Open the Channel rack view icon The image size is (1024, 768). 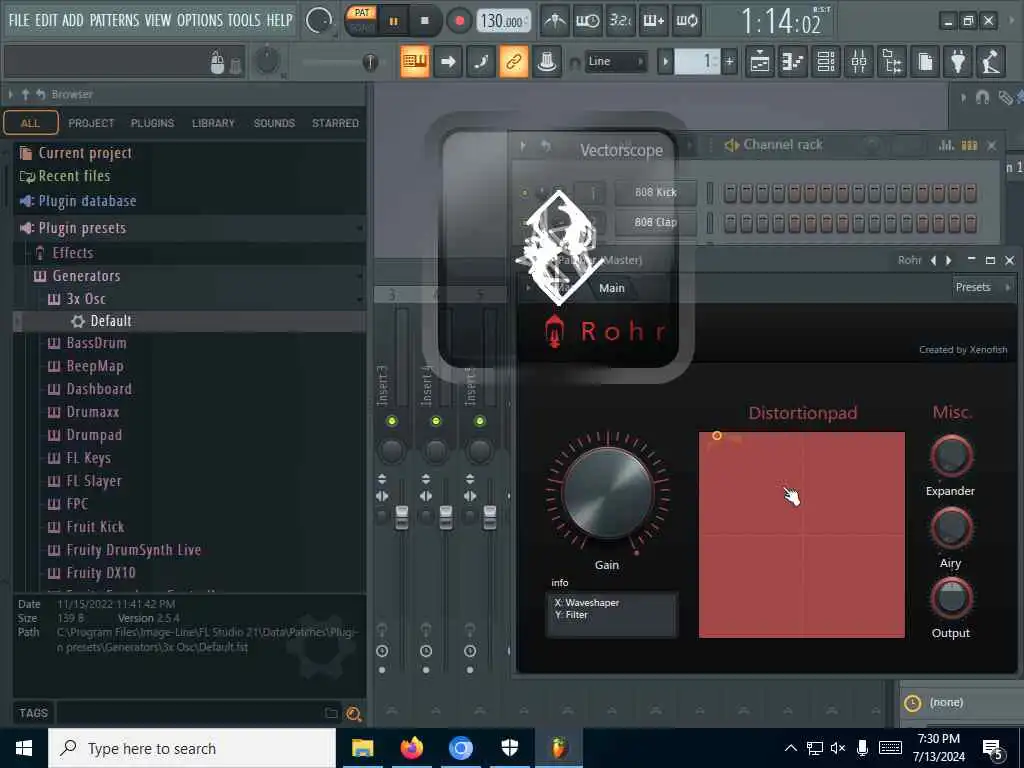[826, 62]
